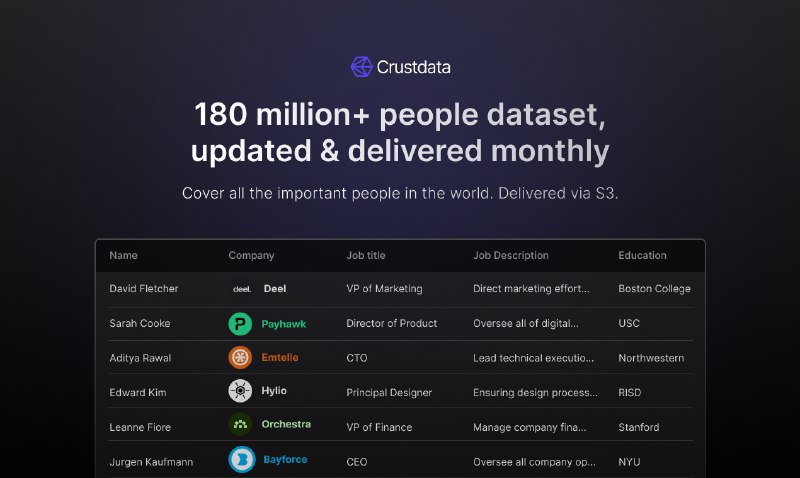The width and height of the screenshot is (800, 478).
Task: Click the Crustdata brand name text
Action: tap(414, 68)
